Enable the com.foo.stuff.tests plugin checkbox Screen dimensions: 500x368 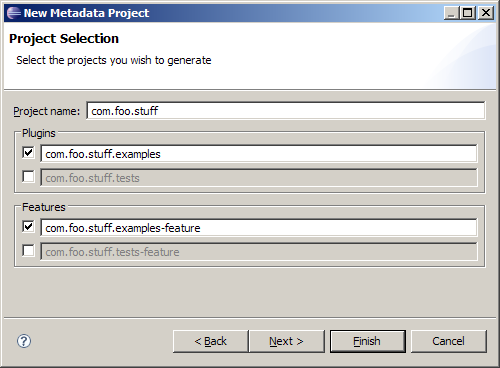[28, 177]
